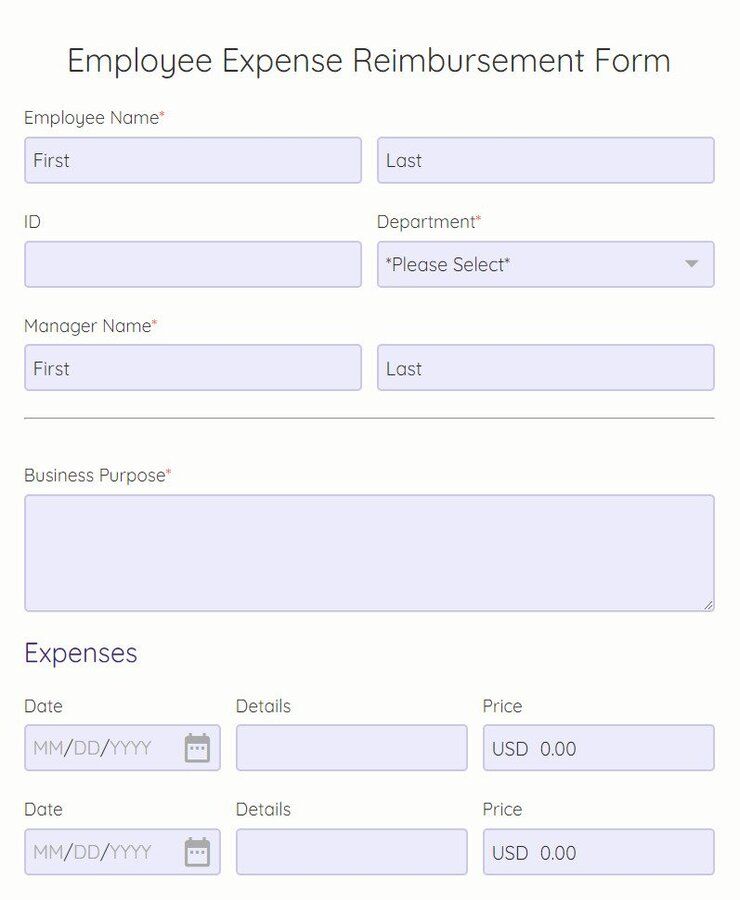
Task: Click the Employee First name field
Action: click(193, 160)
